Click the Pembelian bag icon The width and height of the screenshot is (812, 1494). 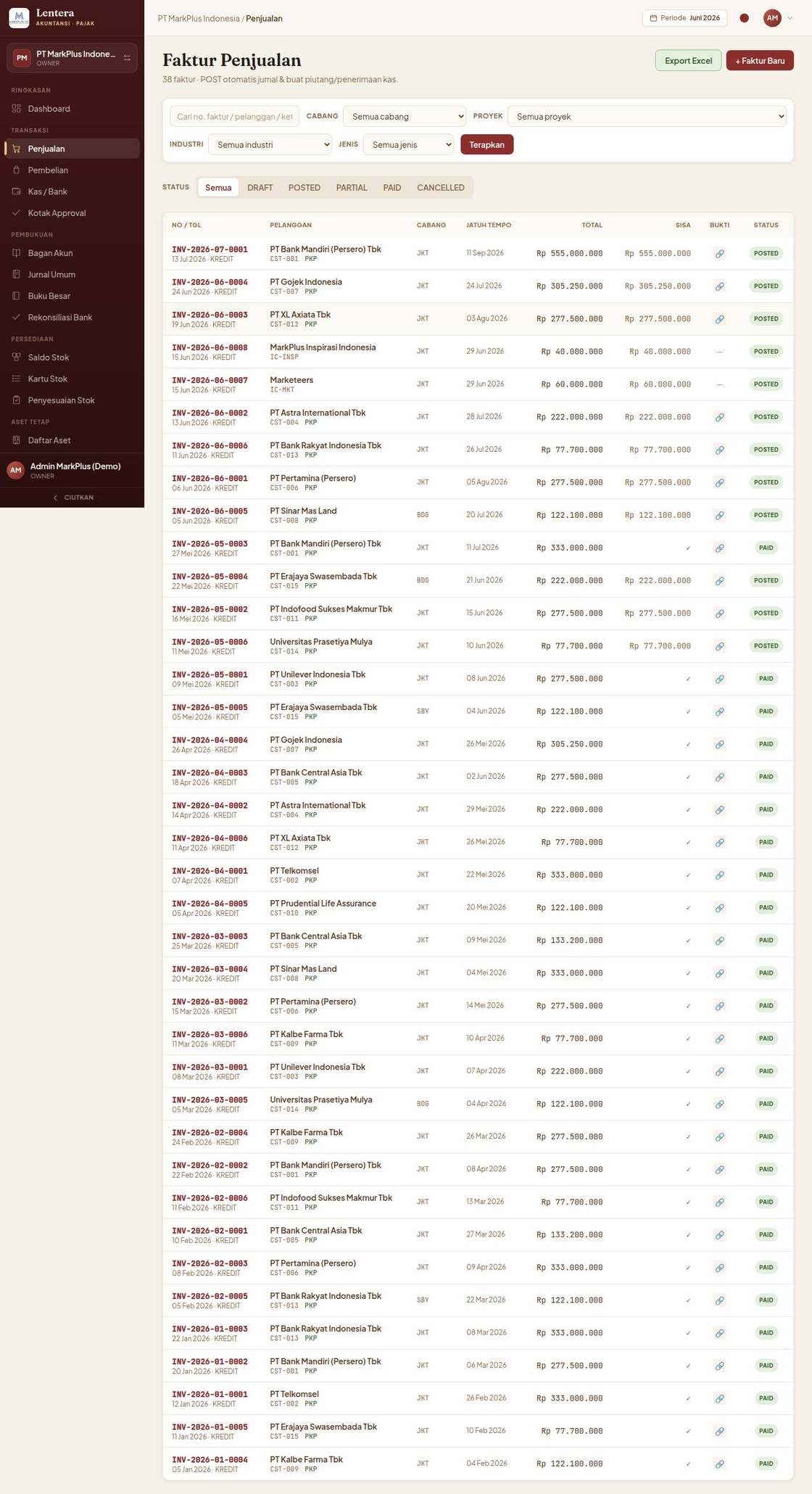click(17, 170)
